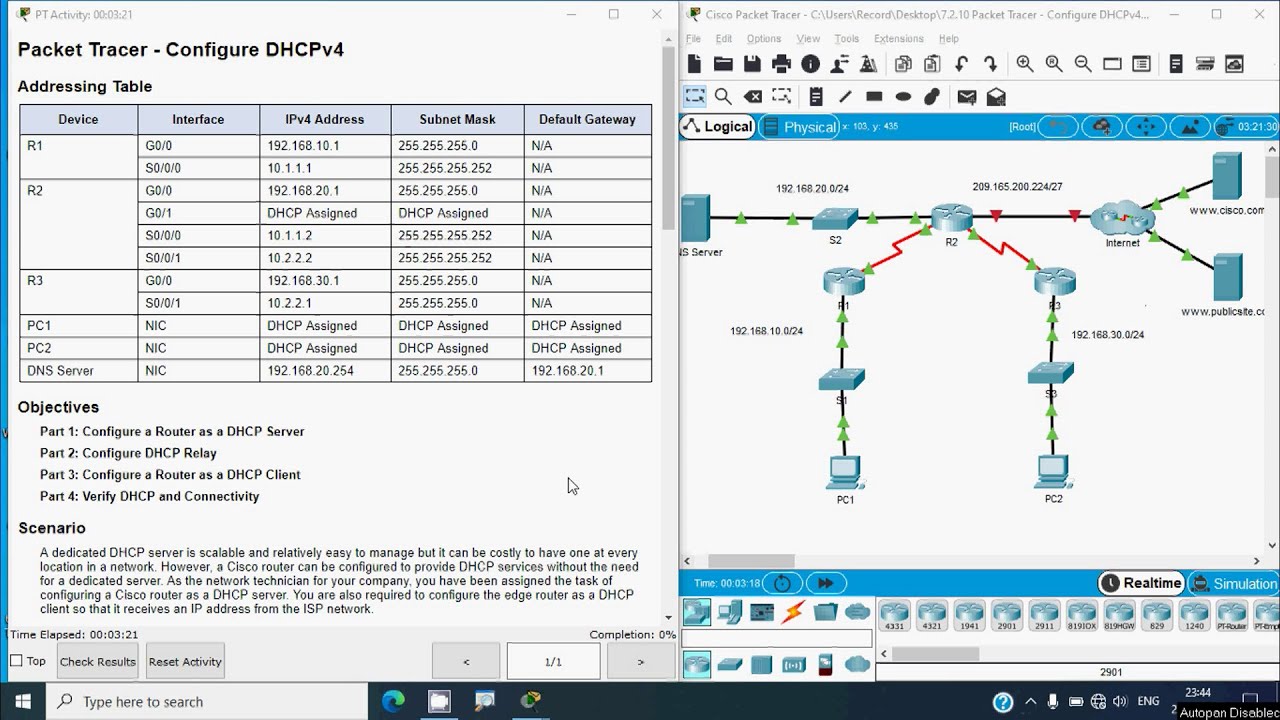Choose the Place Note tool
The width and height of the screenshot is (1280, 720).
click(816, 97)
